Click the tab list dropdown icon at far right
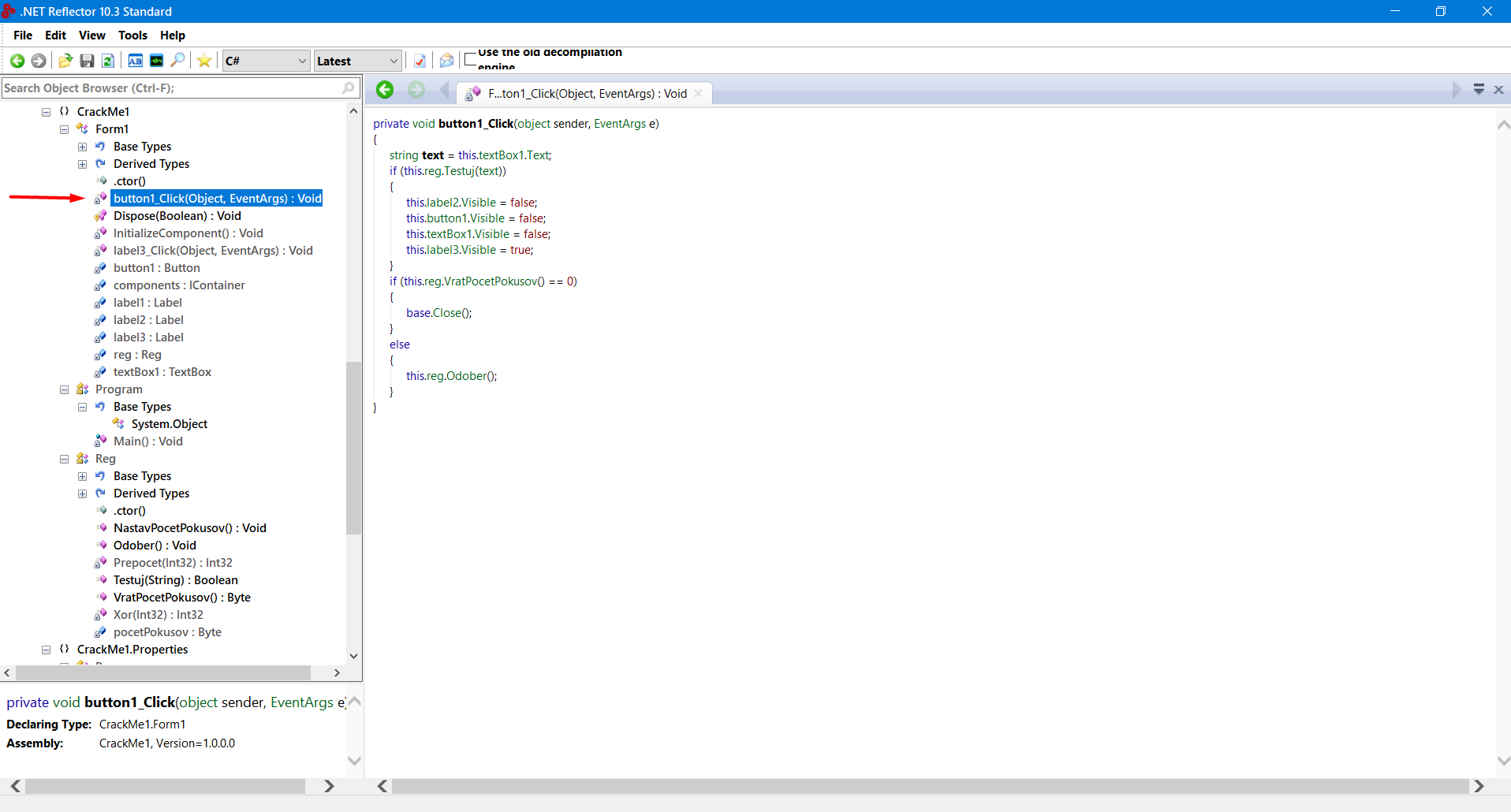Viewport: 1511px width, 812px height. tap(1479, 90)
